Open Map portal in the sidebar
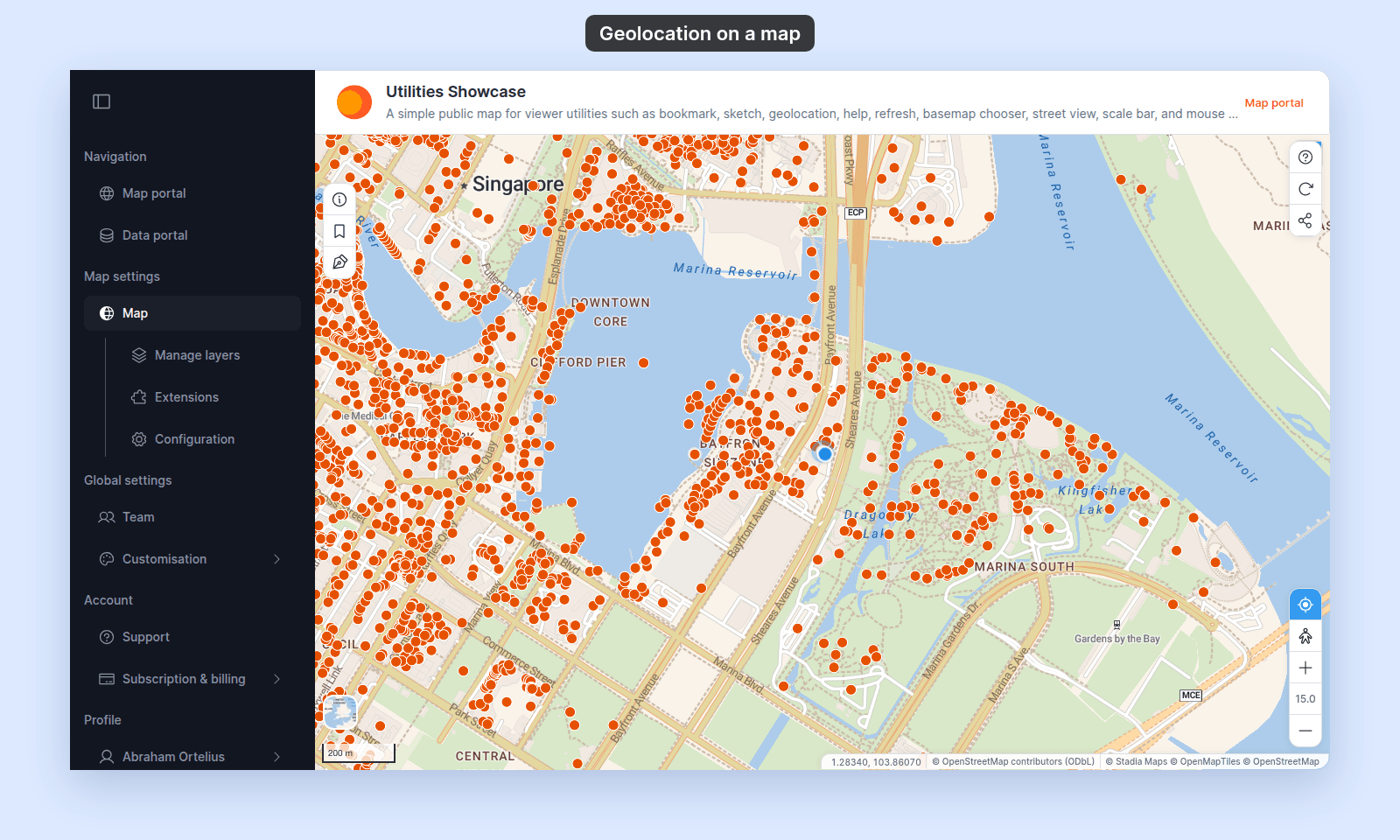 [192, 193]
